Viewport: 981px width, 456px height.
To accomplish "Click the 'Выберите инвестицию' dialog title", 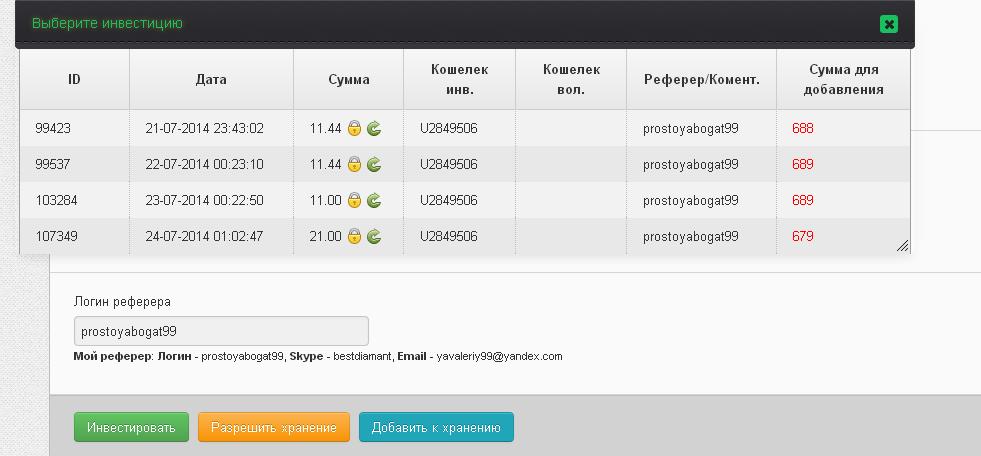I will 107,24.
